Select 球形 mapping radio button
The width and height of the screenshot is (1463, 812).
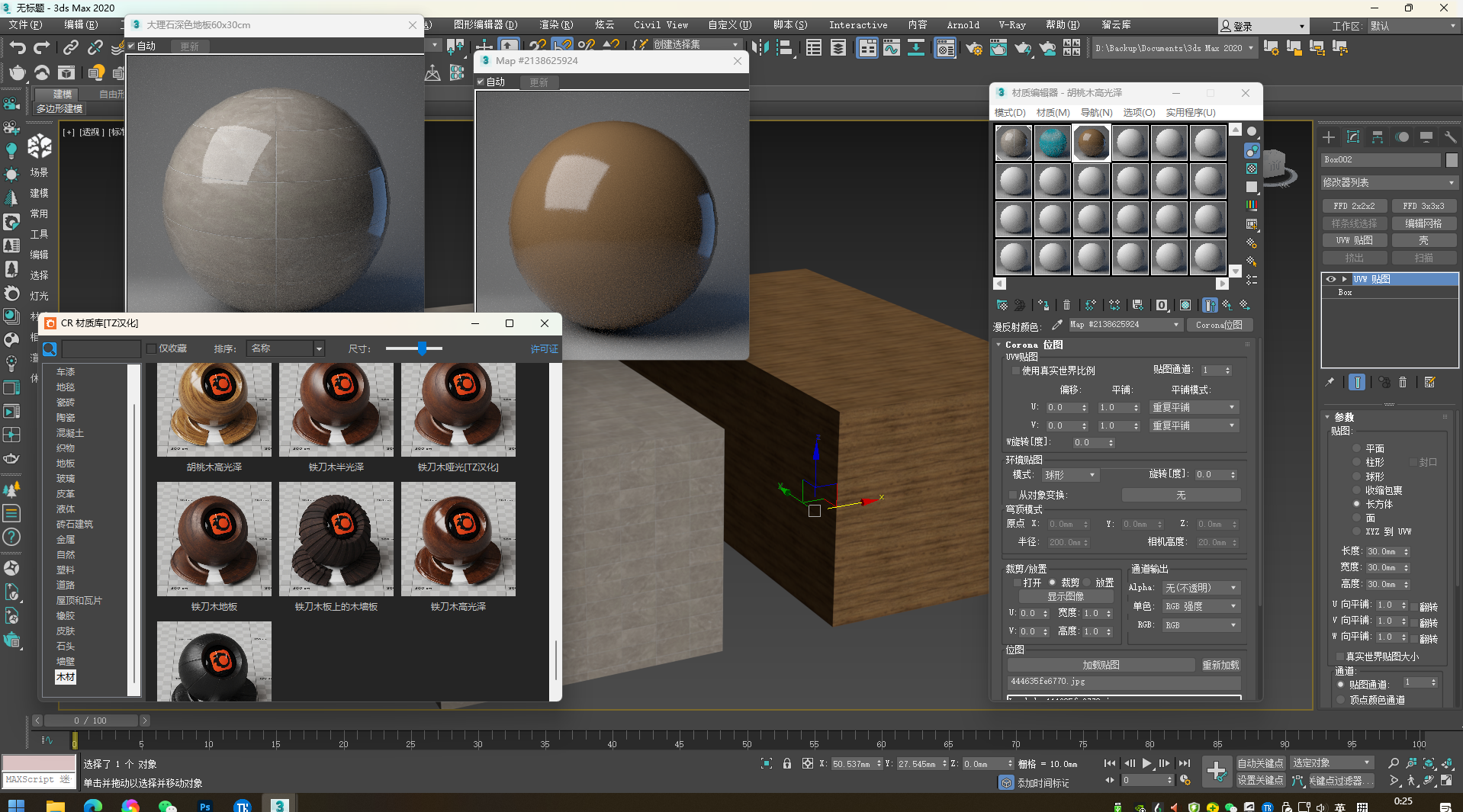coord(1356,476)
